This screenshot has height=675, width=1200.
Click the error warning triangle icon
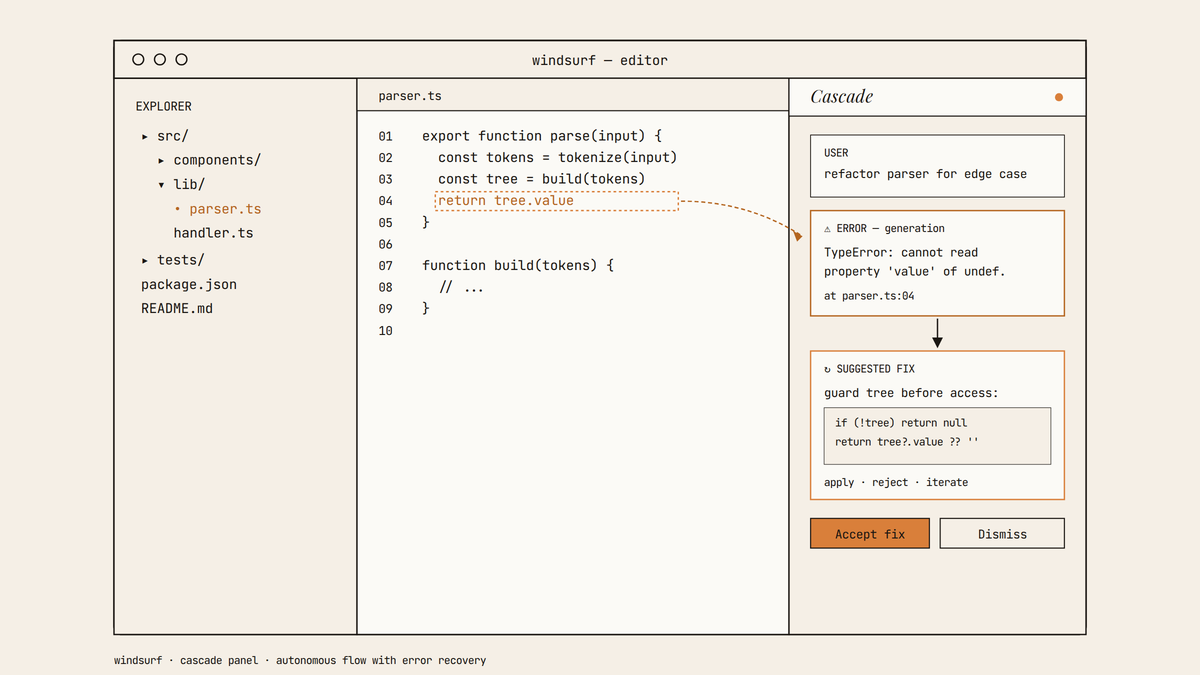(828, 228)
